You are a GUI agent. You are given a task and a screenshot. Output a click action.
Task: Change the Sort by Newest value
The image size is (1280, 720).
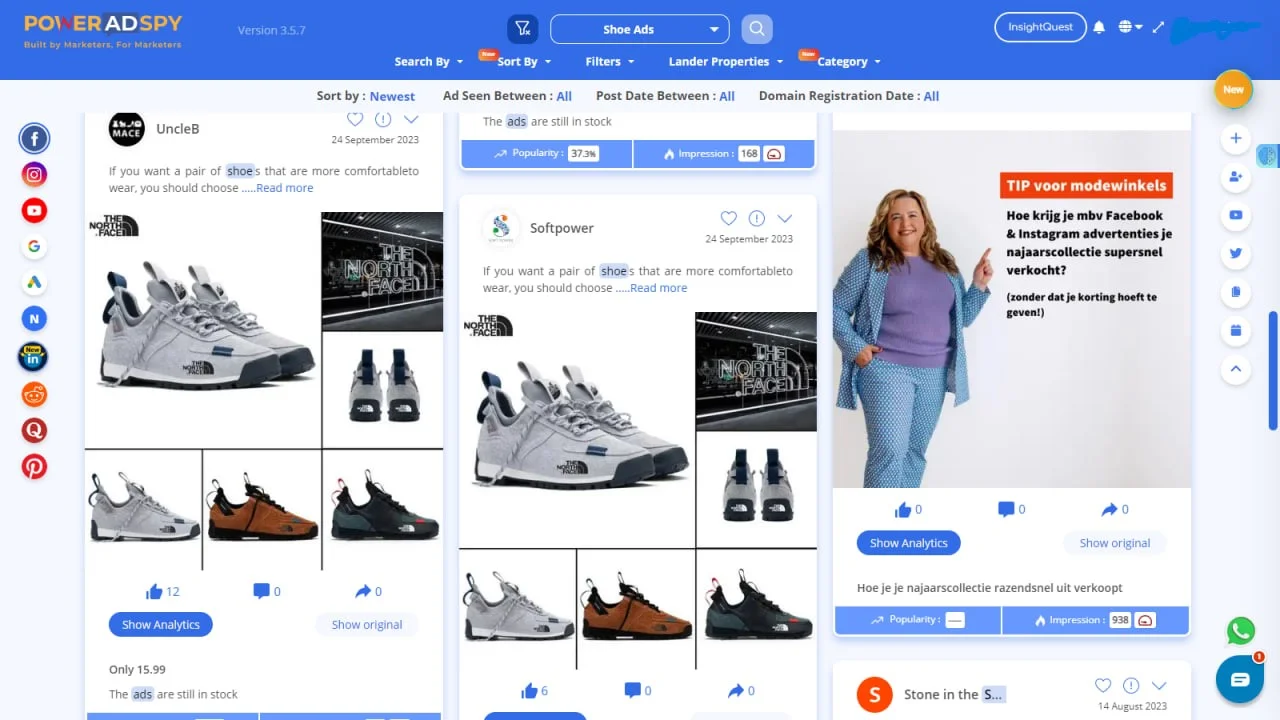pyautogui.click(x=392, y=97)
